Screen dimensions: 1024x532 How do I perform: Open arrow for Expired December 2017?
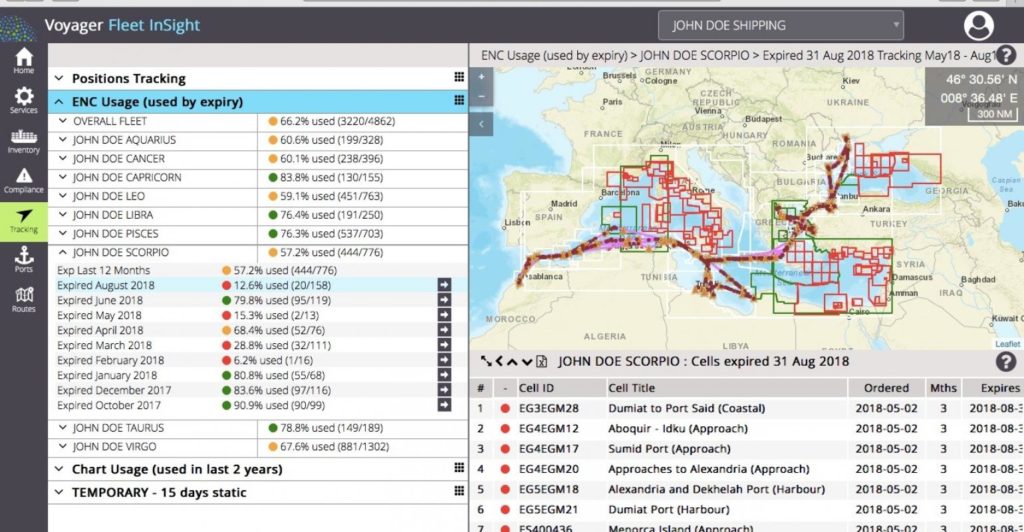tap(444, 390)
